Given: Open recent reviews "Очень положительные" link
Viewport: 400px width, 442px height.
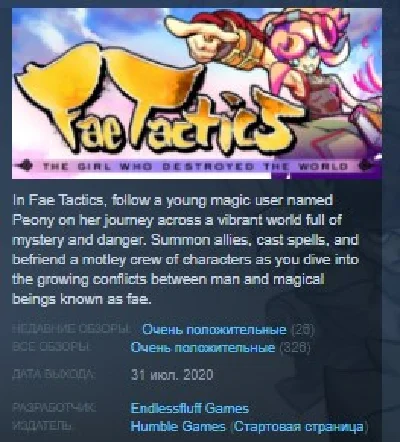Looking at the screenshot, I should [x=214, y=330].
